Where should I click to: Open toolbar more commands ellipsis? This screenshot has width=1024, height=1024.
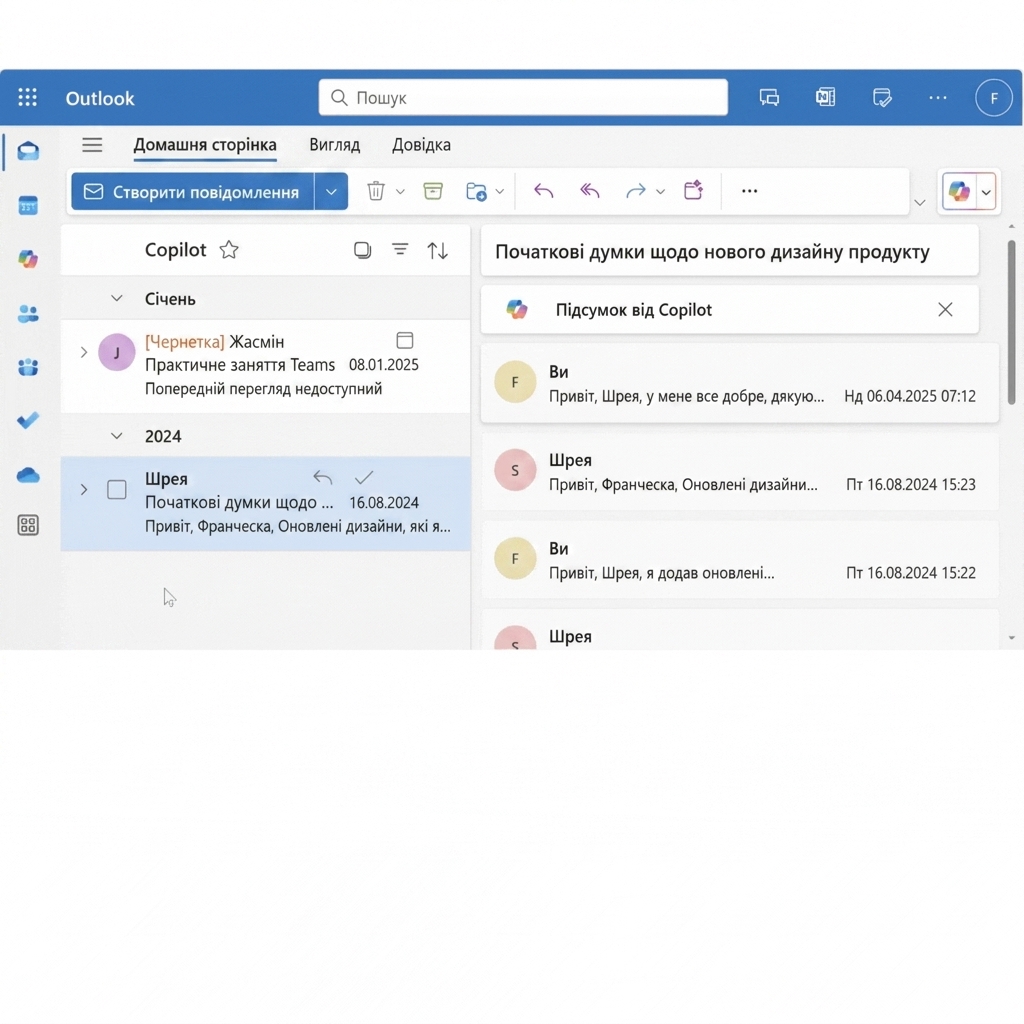(x=750, y=191)
